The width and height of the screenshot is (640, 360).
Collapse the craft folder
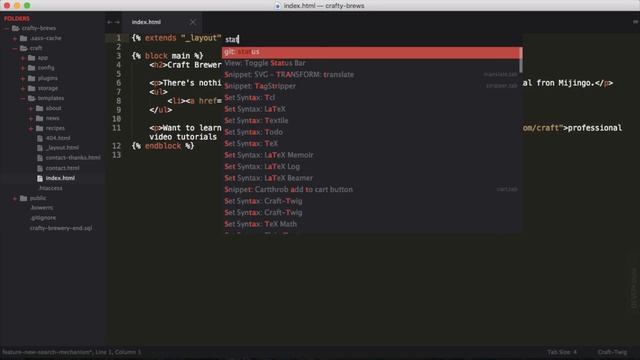(15, 48)
